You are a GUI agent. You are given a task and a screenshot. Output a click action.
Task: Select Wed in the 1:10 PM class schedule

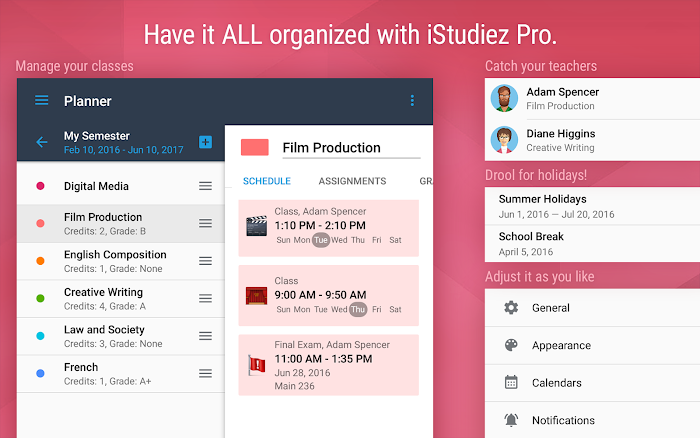click(340, 240)
